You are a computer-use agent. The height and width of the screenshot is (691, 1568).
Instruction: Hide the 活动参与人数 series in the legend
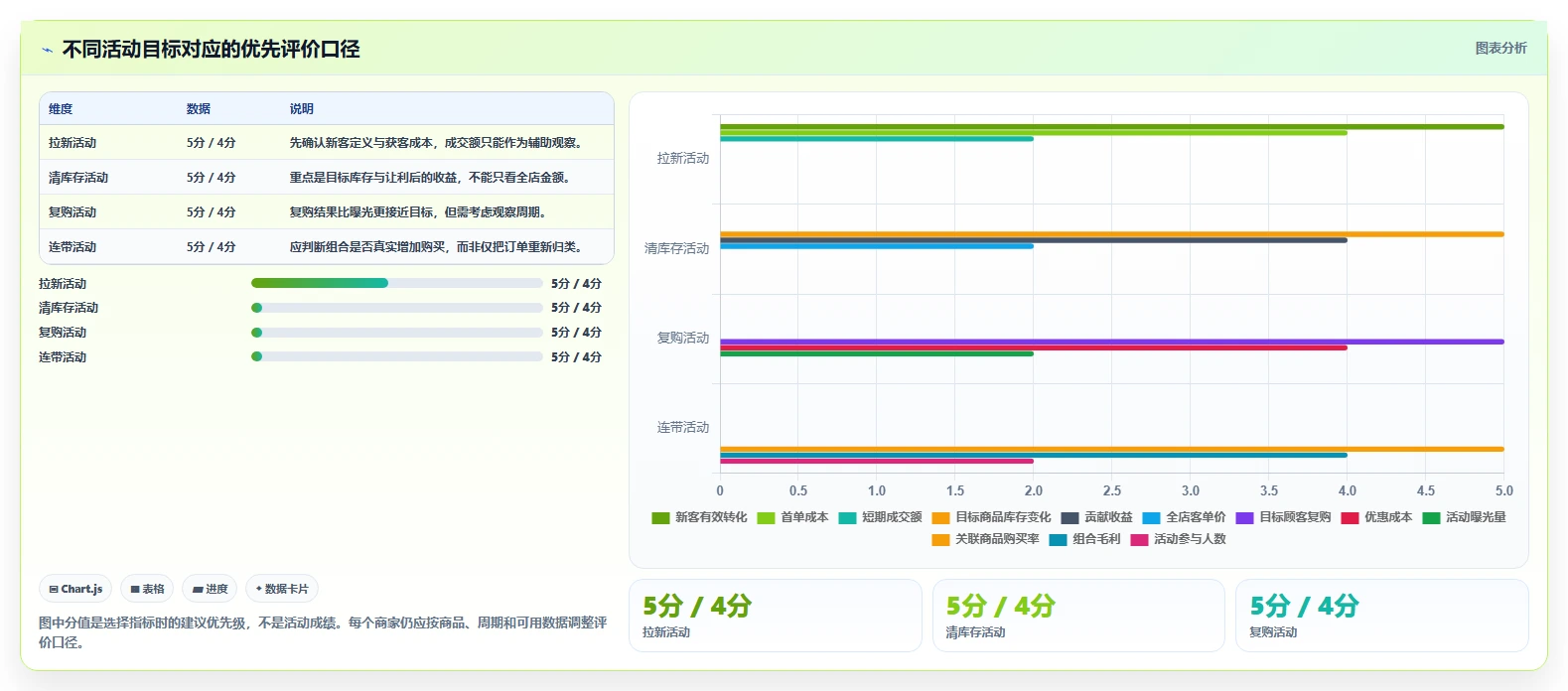pos(1178,539)
